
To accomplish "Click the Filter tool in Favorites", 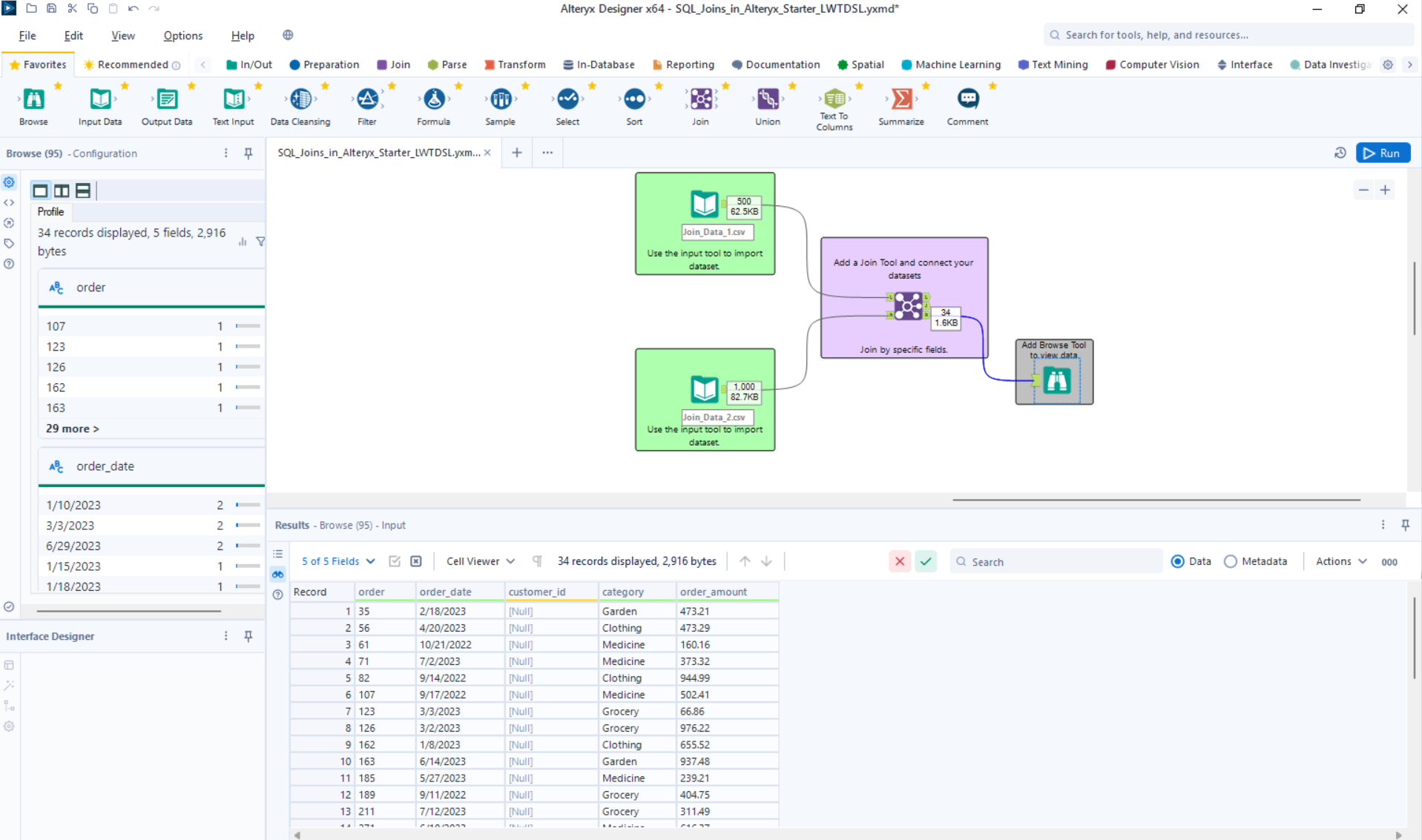I will [367, 99].
